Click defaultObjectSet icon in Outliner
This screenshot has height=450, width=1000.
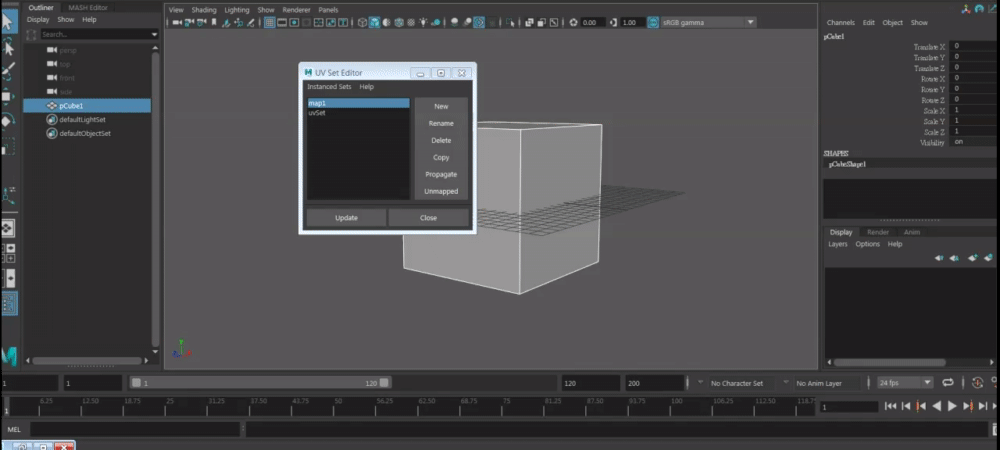pyautogui.click(x=52, y=134)
